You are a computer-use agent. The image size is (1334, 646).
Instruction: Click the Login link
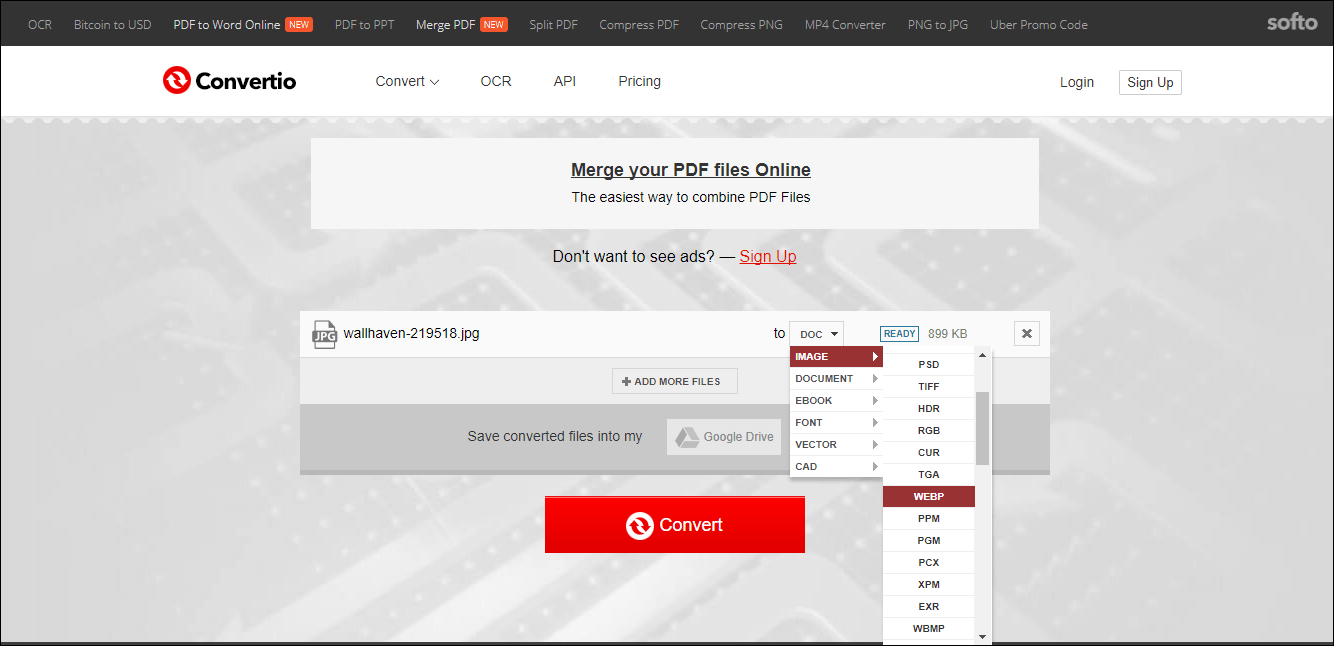(1077, 82)
